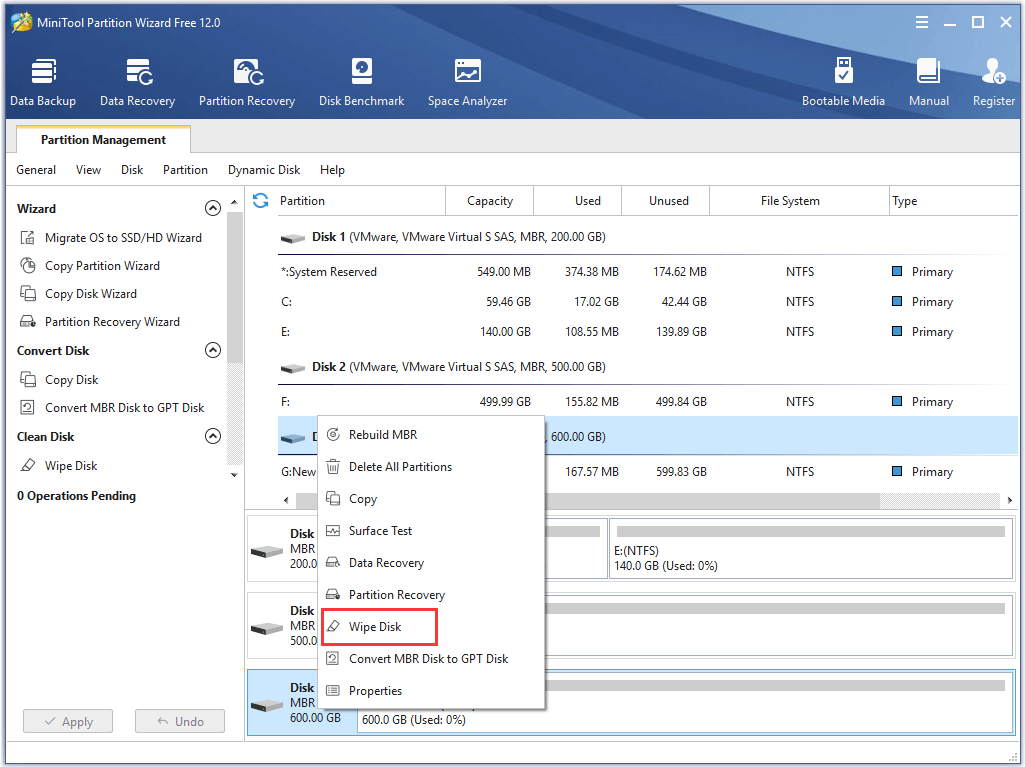Choose Convert MBR Disk to GPT Disk in context menu
The width and height of the screenshot is (1025, 767).
pos(431,659)
